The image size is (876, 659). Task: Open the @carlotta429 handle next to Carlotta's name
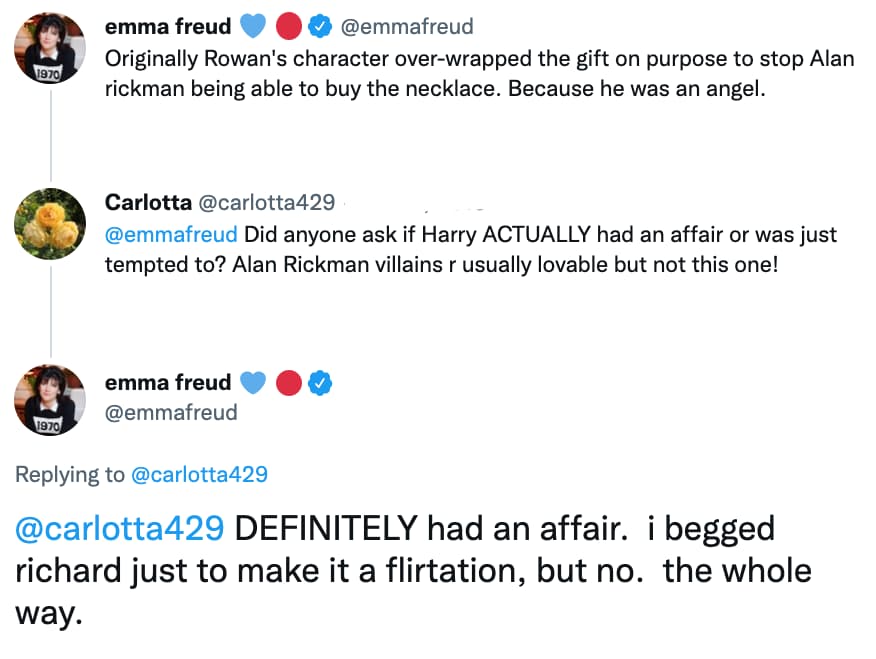(x=266, y=203)
